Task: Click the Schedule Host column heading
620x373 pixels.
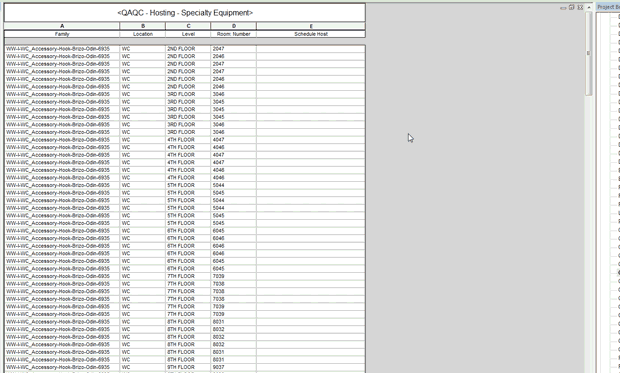Action: click(x=311, y=34)
